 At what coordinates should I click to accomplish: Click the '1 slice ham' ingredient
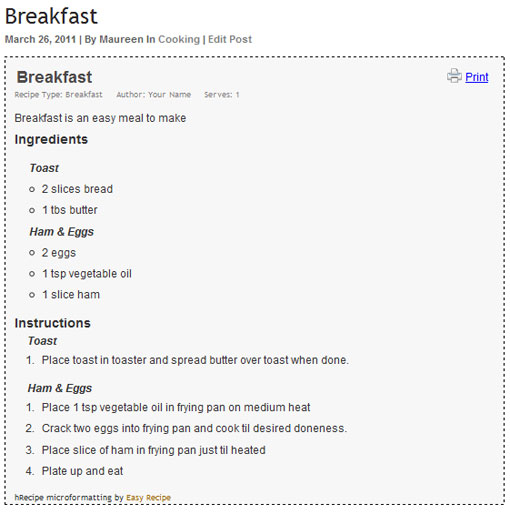71,295
